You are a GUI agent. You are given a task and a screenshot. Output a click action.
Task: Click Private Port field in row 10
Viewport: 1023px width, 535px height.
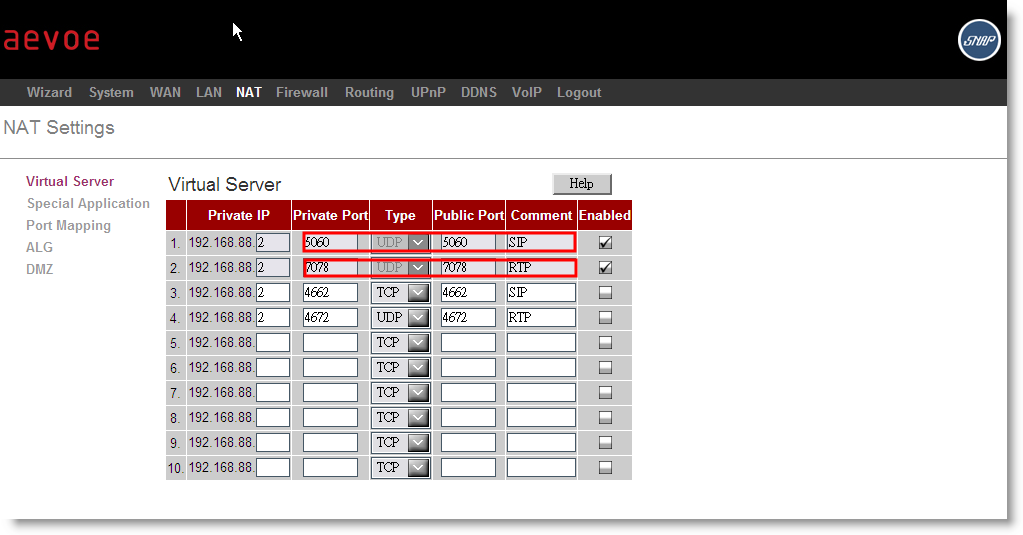330,468
